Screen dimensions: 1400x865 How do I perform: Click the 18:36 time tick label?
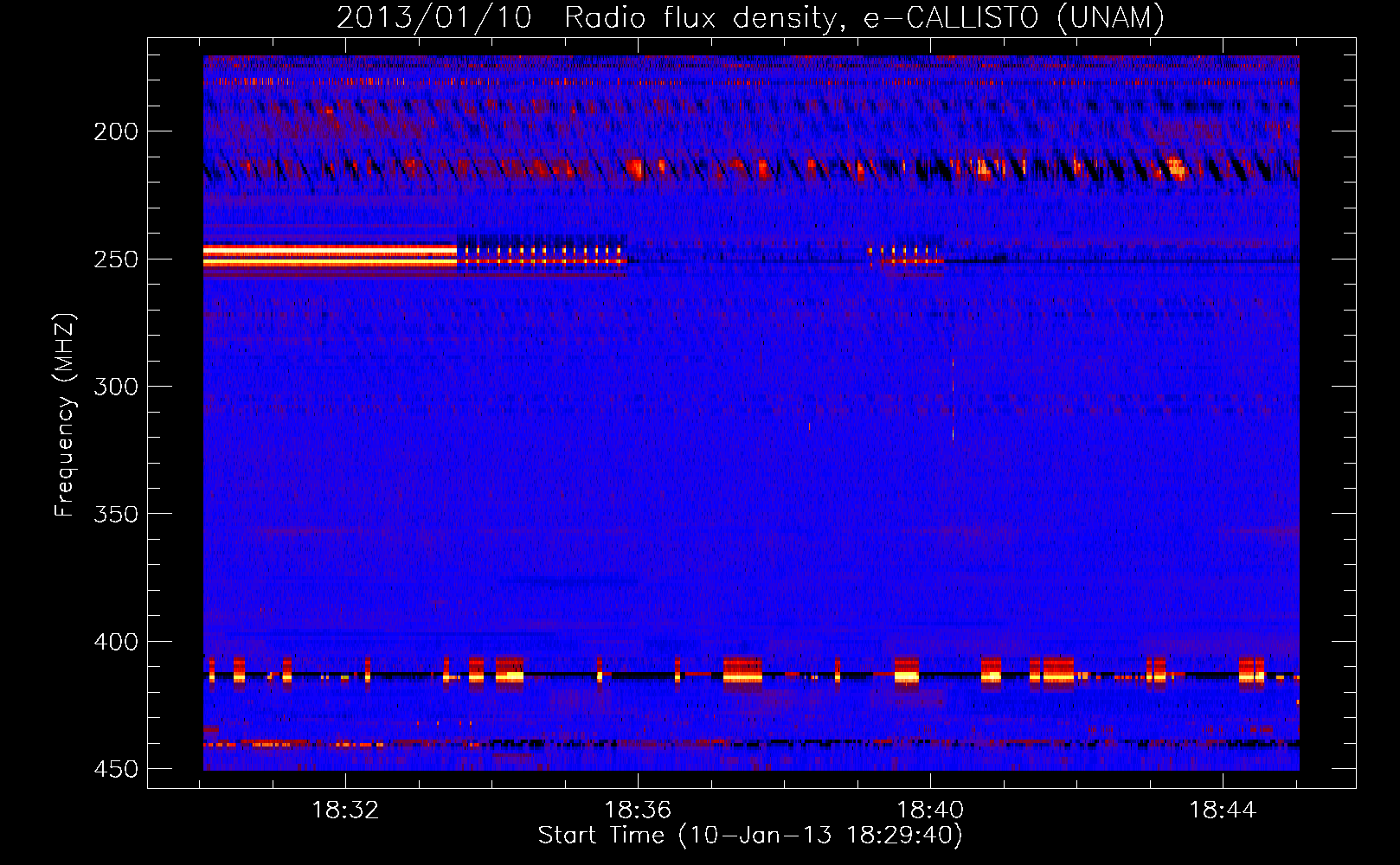(638, 811)
